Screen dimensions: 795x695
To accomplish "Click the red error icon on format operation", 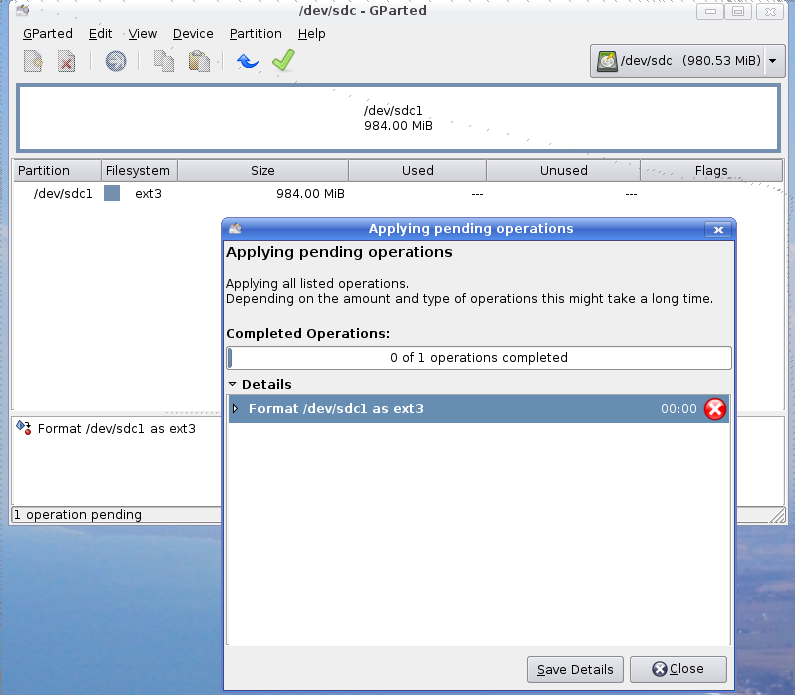I will tap(715, 409).
